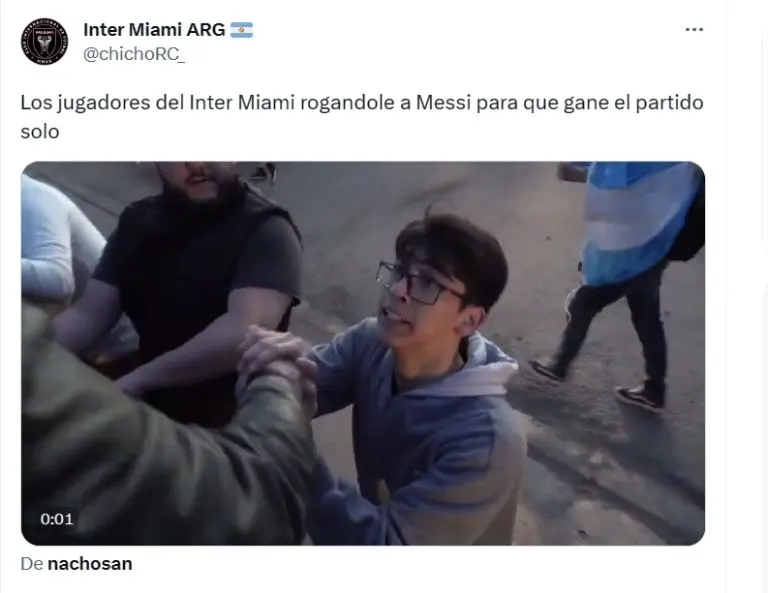Click the white-sleeved arm at video edge
Viewport: 768px width, 593px height.
point(56,240)
